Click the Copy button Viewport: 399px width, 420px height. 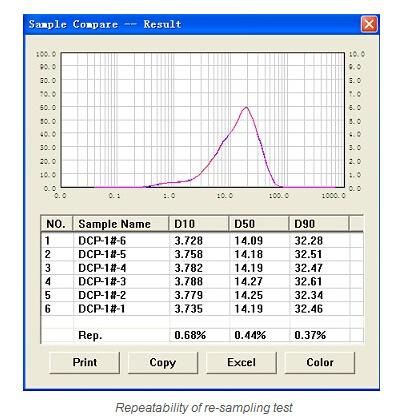[x=163, y=362]
